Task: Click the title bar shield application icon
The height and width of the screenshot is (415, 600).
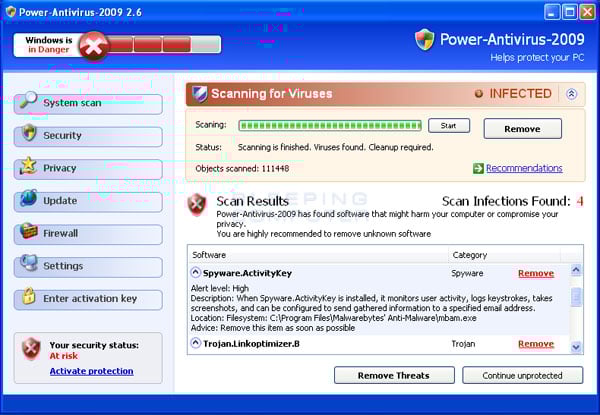Action: (x=11, y=12)
